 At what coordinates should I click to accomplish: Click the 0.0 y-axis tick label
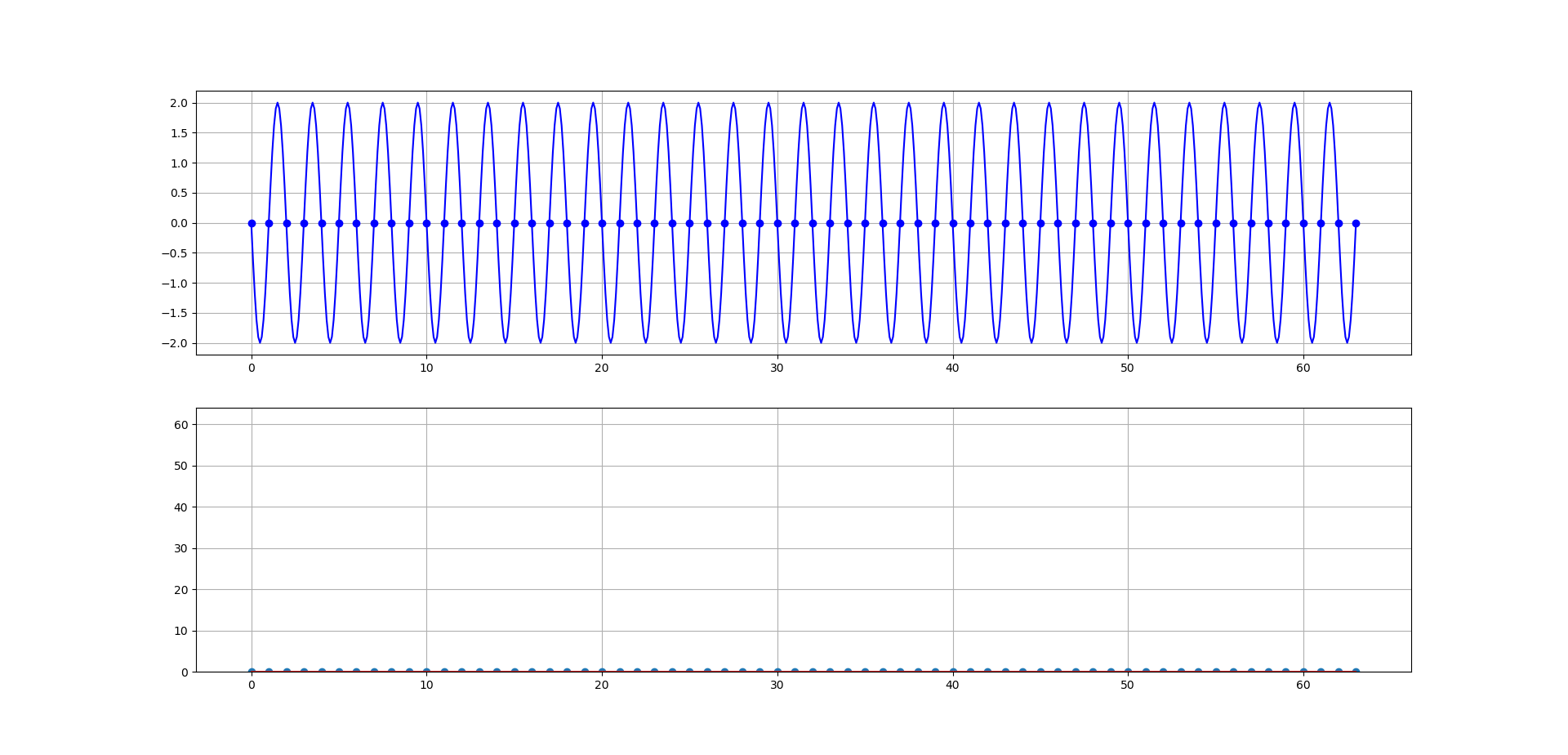click(x=179, y=223)
